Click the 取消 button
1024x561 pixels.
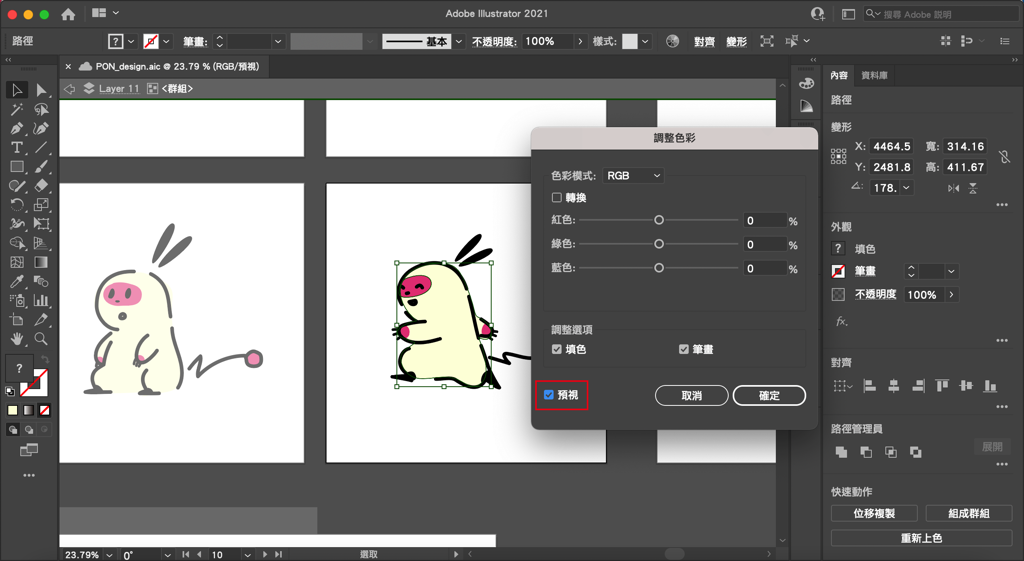[x=691, y=396]
